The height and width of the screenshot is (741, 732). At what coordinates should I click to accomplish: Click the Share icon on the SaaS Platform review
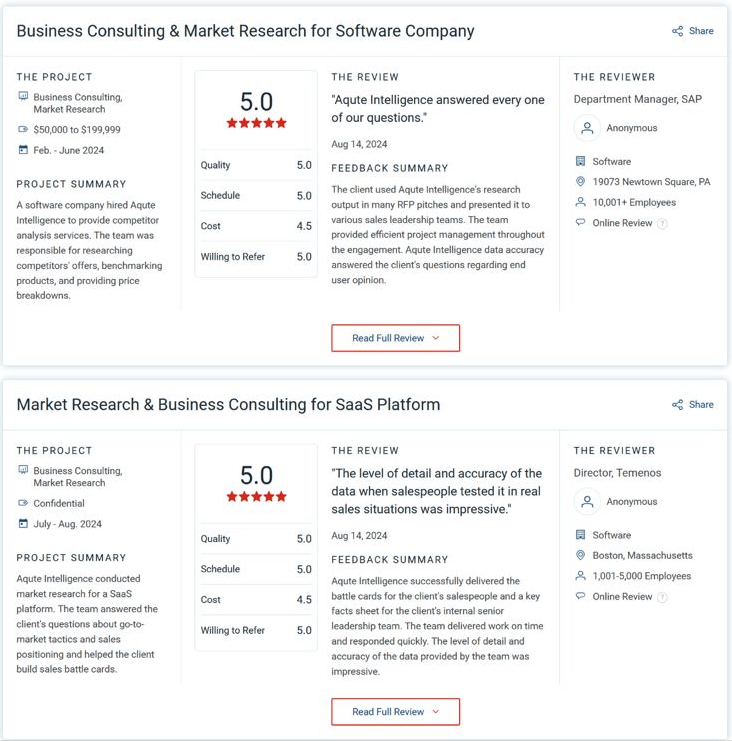coord(678,405)
